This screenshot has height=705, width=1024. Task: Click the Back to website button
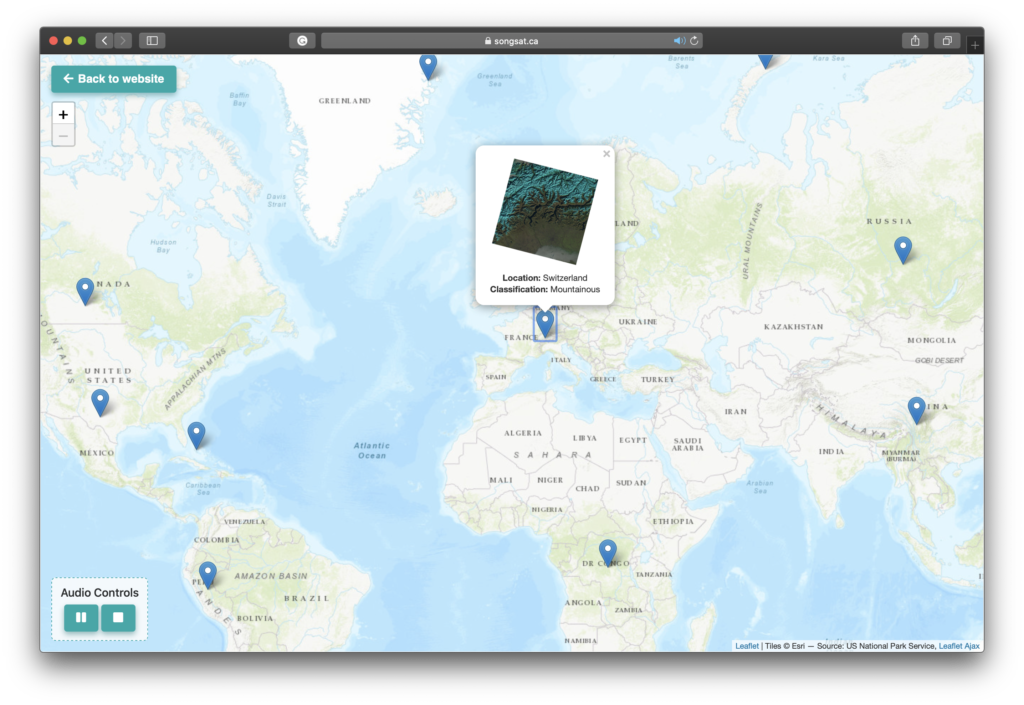pos(114,79)
